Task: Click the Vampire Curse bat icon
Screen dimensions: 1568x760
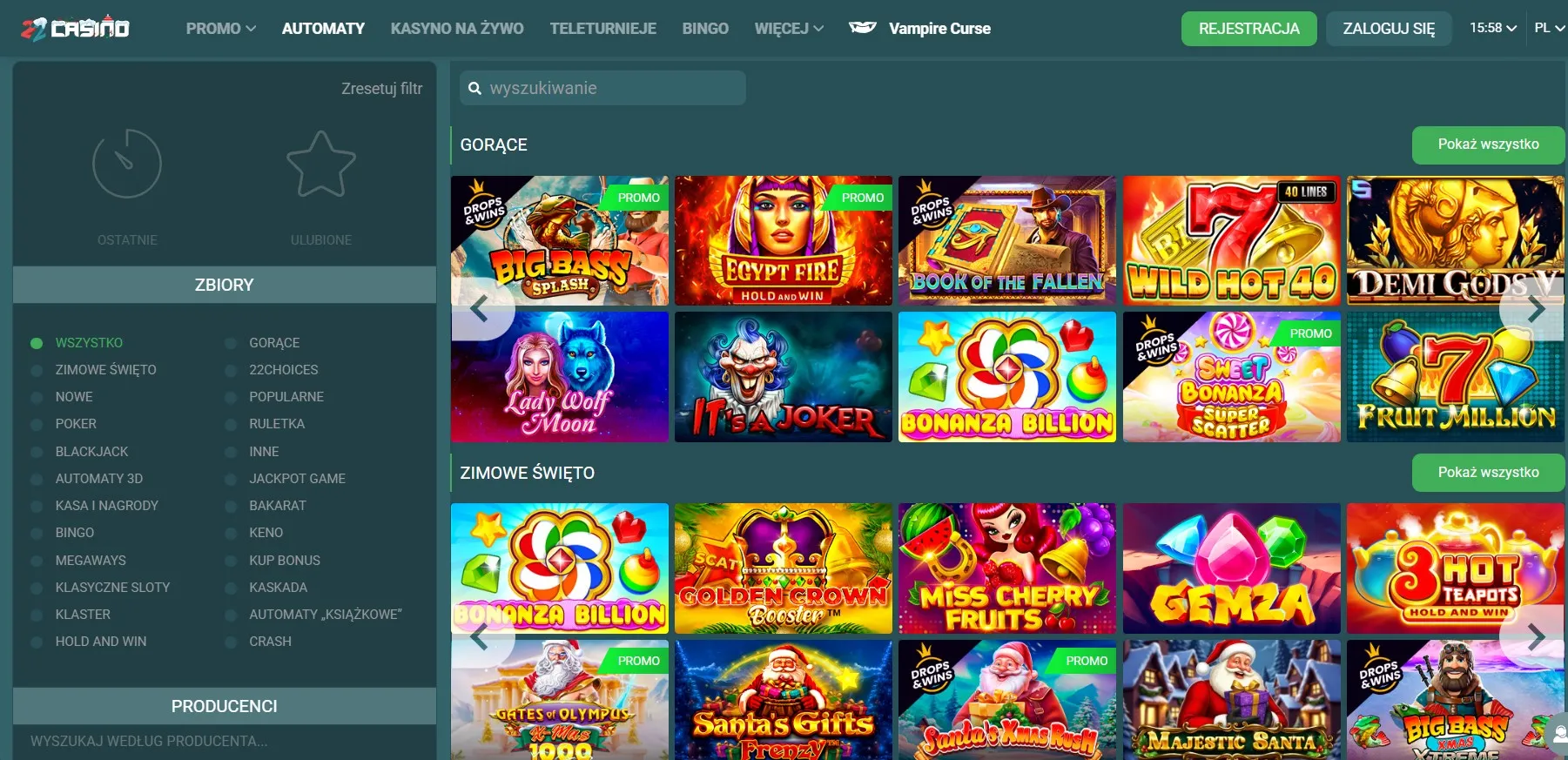Action: [x=862, y=28]
